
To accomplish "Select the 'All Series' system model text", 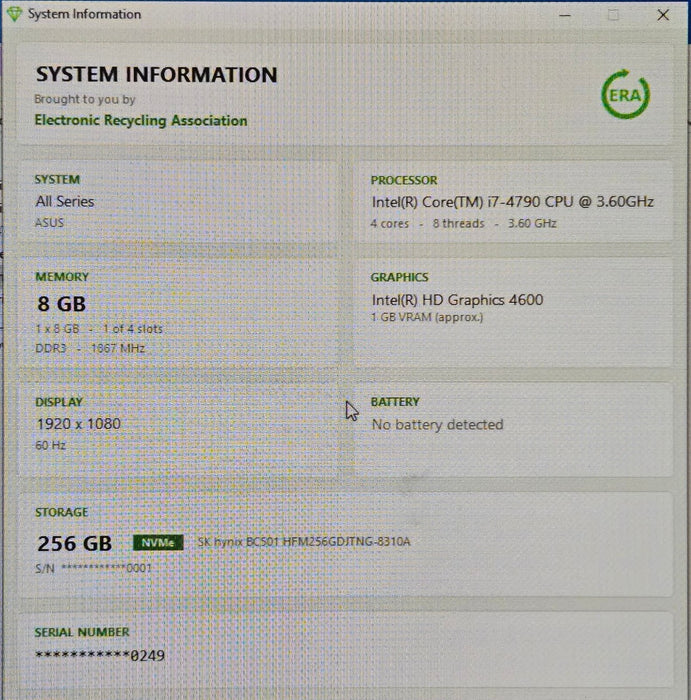I will tap(65, 201).
